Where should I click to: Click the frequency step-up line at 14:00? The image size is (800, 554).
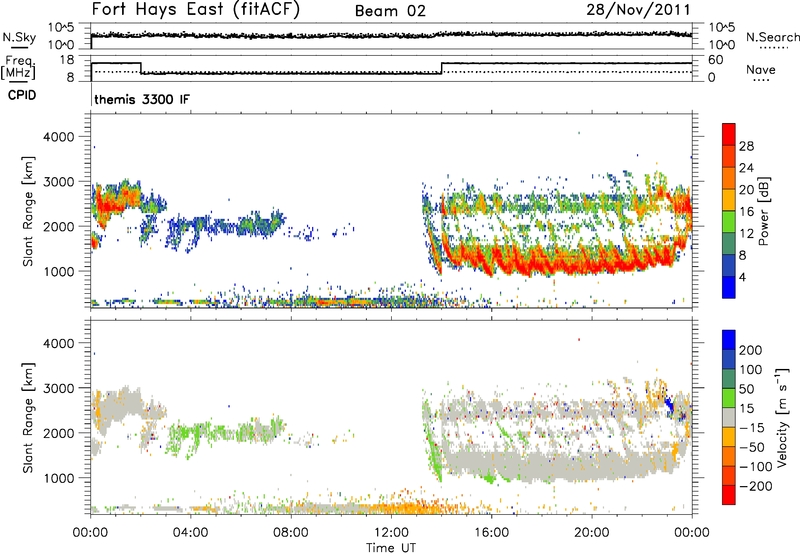coord(442,68)
